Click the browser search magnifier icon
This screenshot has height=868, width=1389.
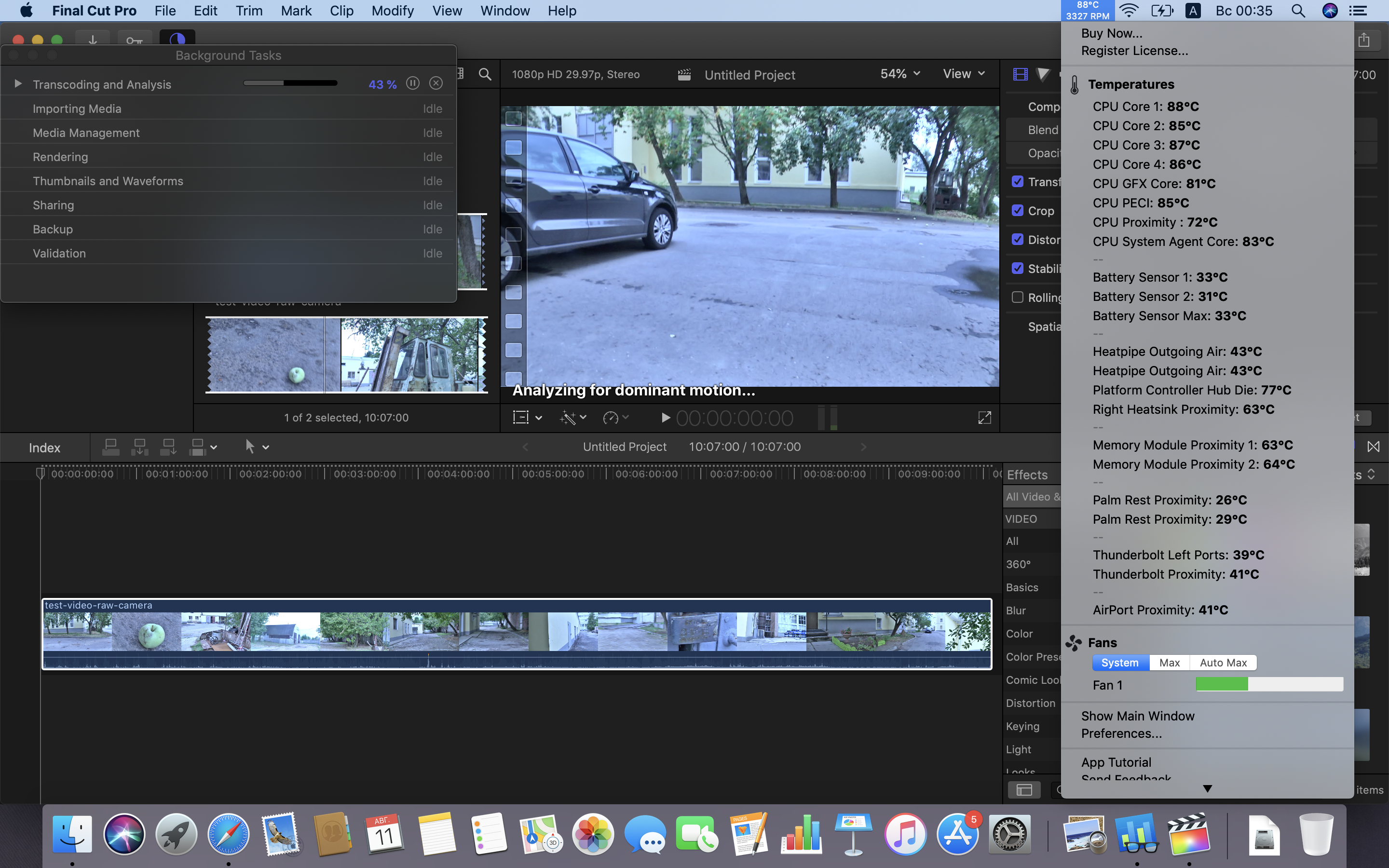point(485,74)
